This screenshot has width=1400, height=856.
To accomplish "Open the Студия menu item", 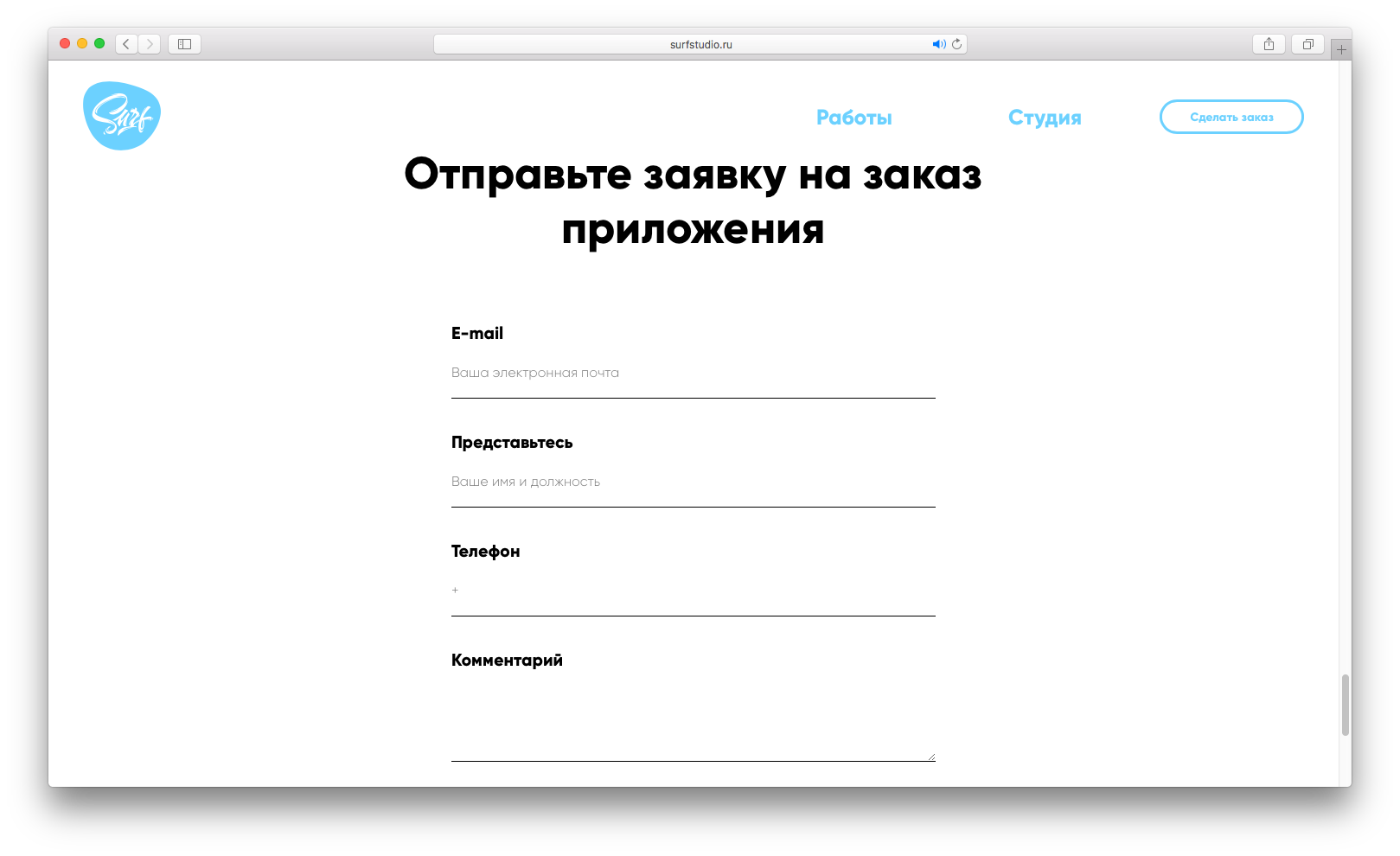I will coord(1045,118).
